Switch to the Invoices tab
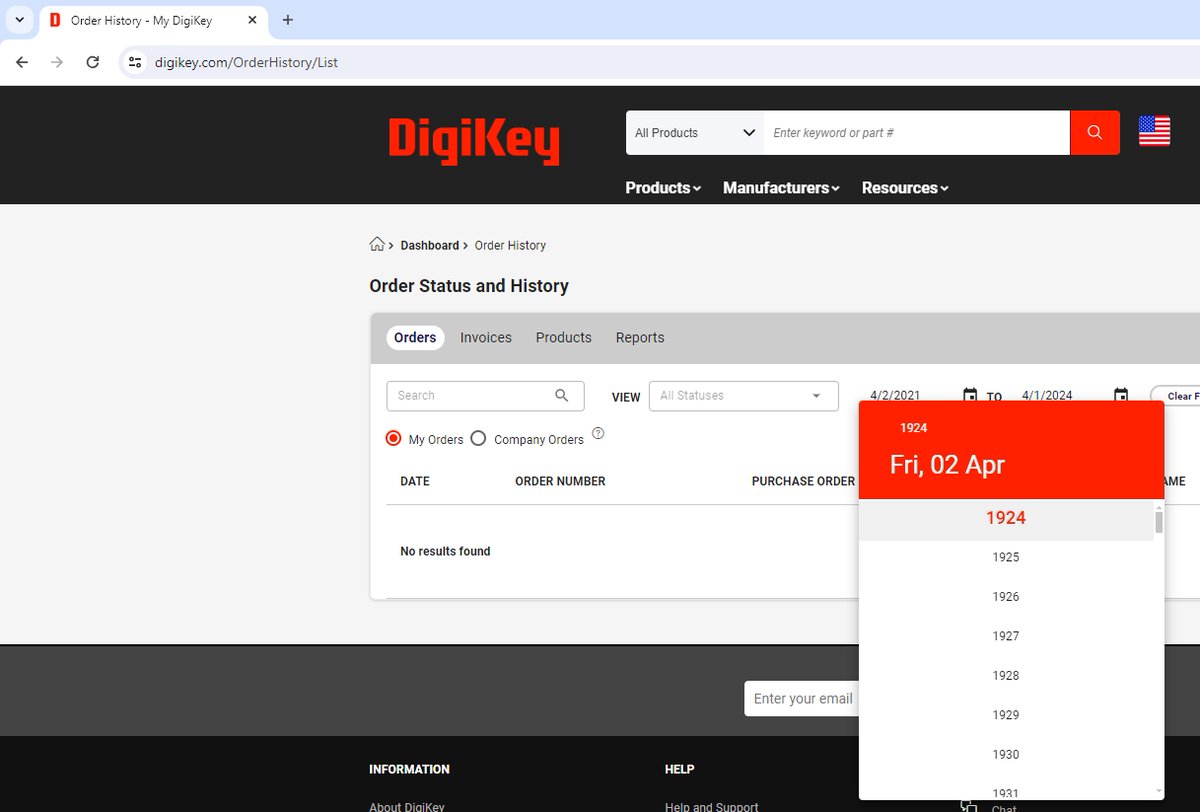Screen dimensions: 1200x812 [x=486, y=337]
